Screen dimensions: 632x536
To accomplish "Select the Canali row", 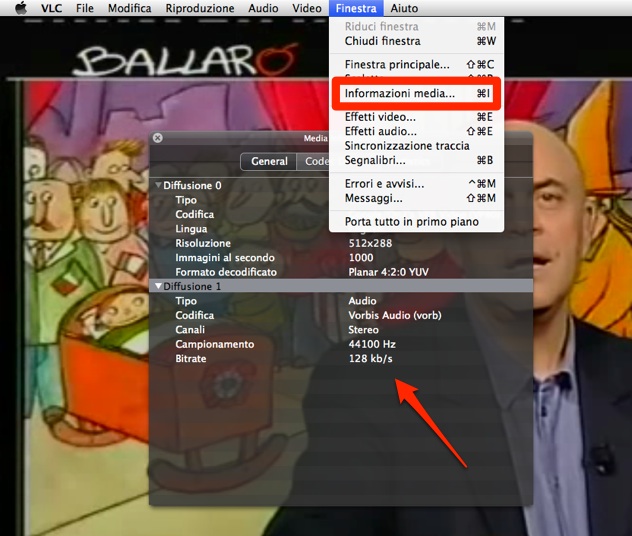I will pos(341,330).
